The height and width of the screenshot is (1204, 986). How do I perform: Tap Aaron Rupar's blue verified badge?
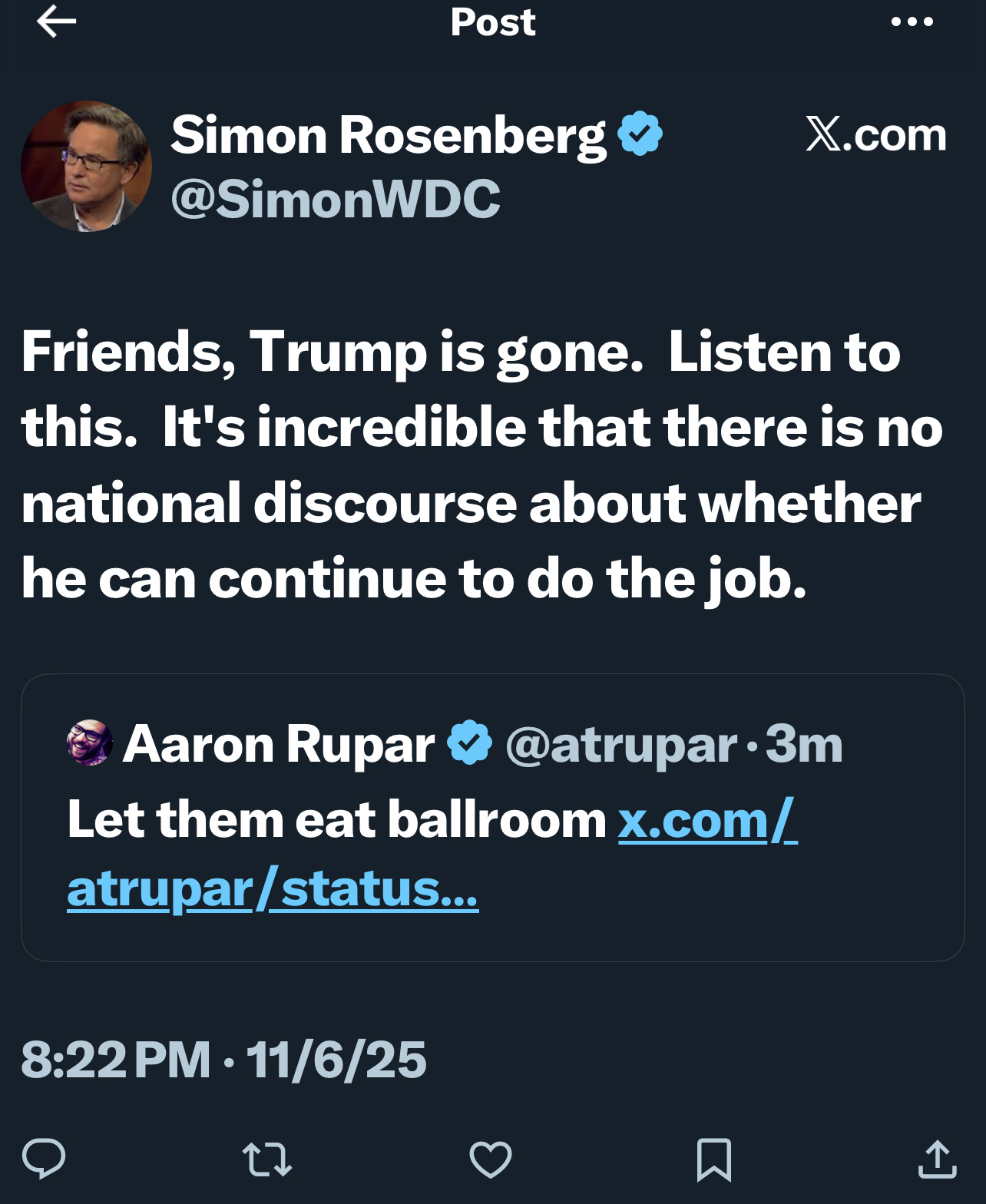(x=469, y=743)
